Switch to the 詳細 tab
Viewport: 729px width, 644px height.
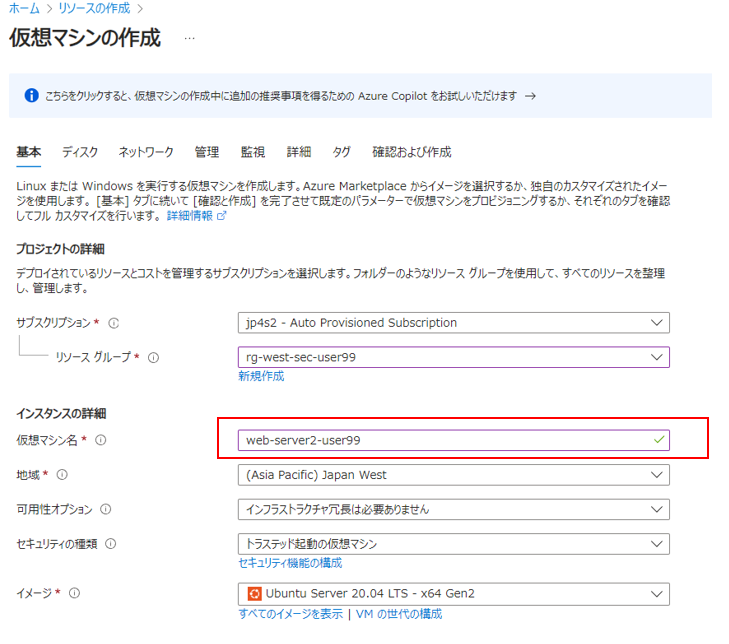299,152
